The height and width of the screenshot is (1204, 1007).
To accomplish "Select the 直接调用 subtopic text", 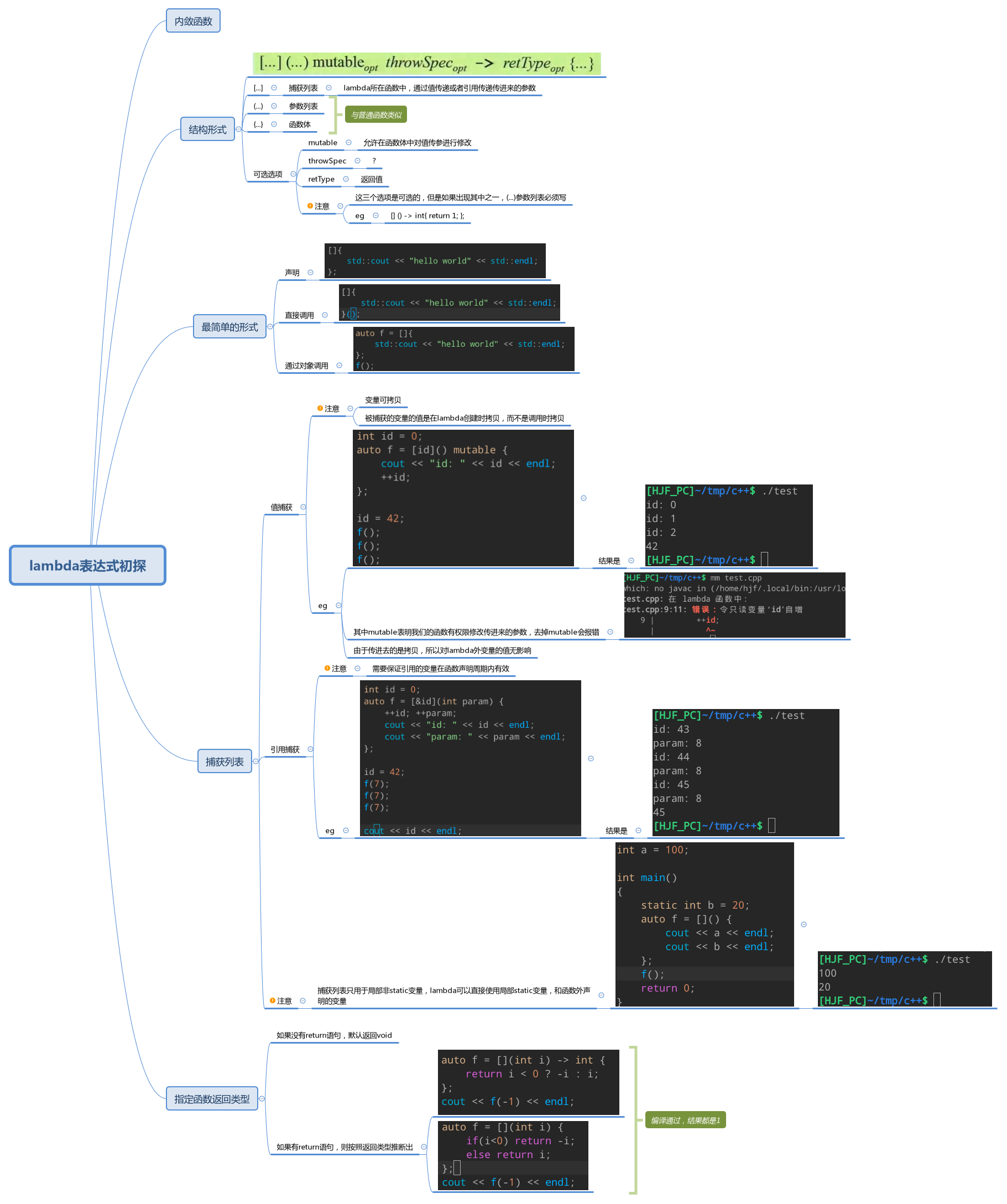I will pyautogui.click(x=299, y=315).
